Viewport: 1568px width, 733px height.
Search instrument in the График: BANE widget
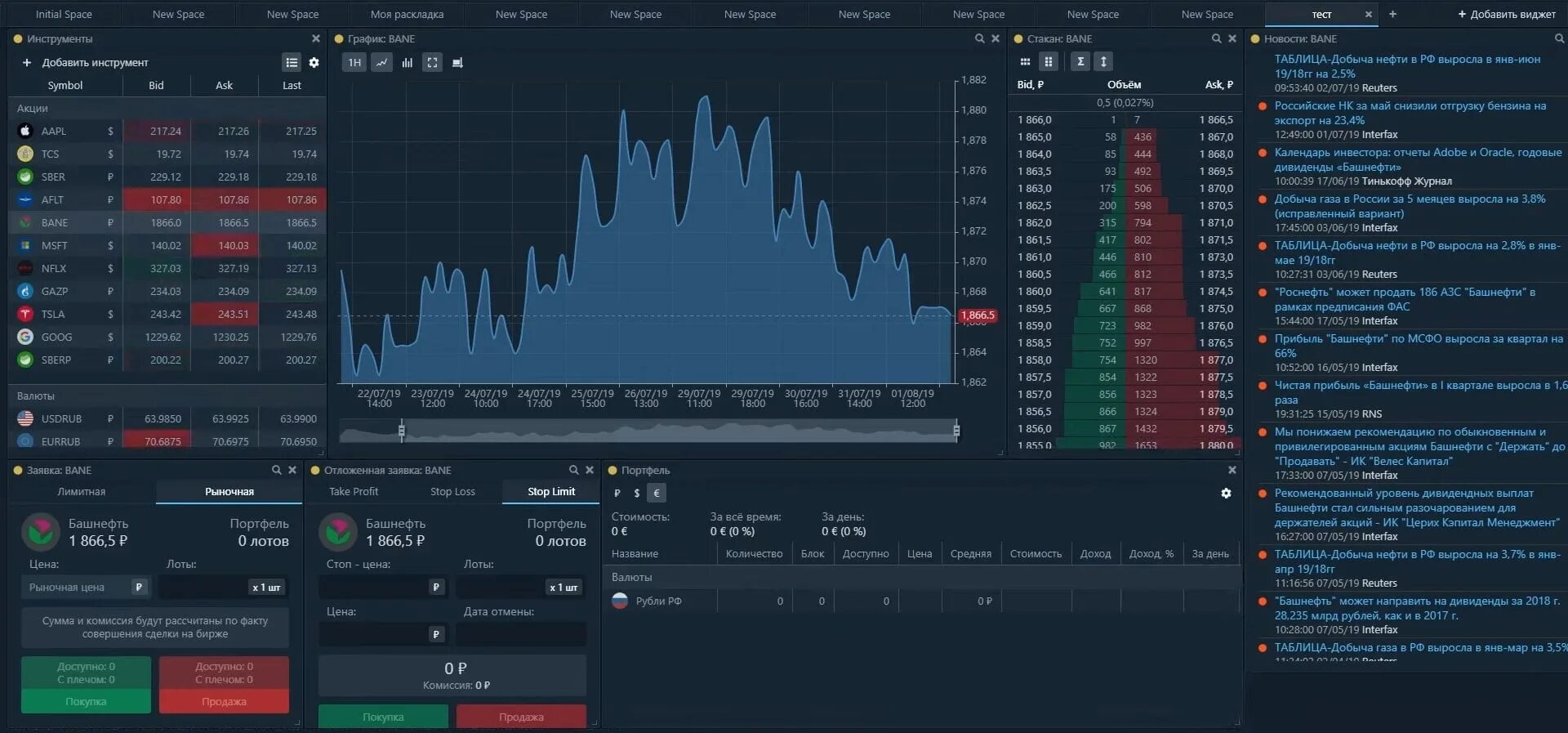click(x=979, y=38)
